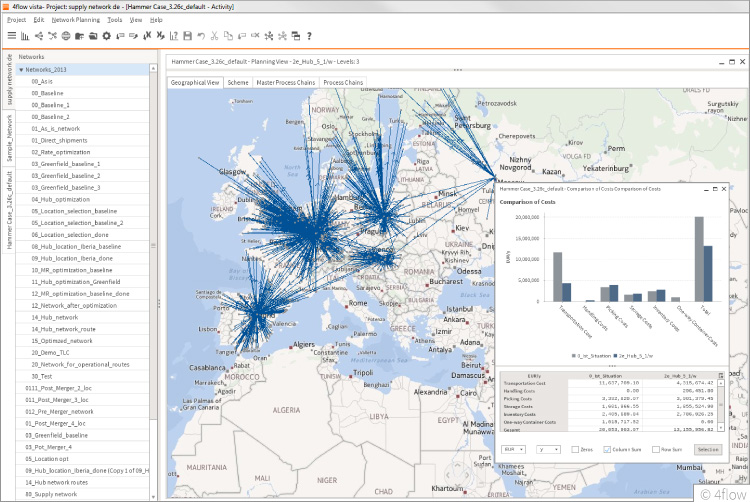Open the EUR currency dropdown
The image size is (750, 502).
[513, 450]
